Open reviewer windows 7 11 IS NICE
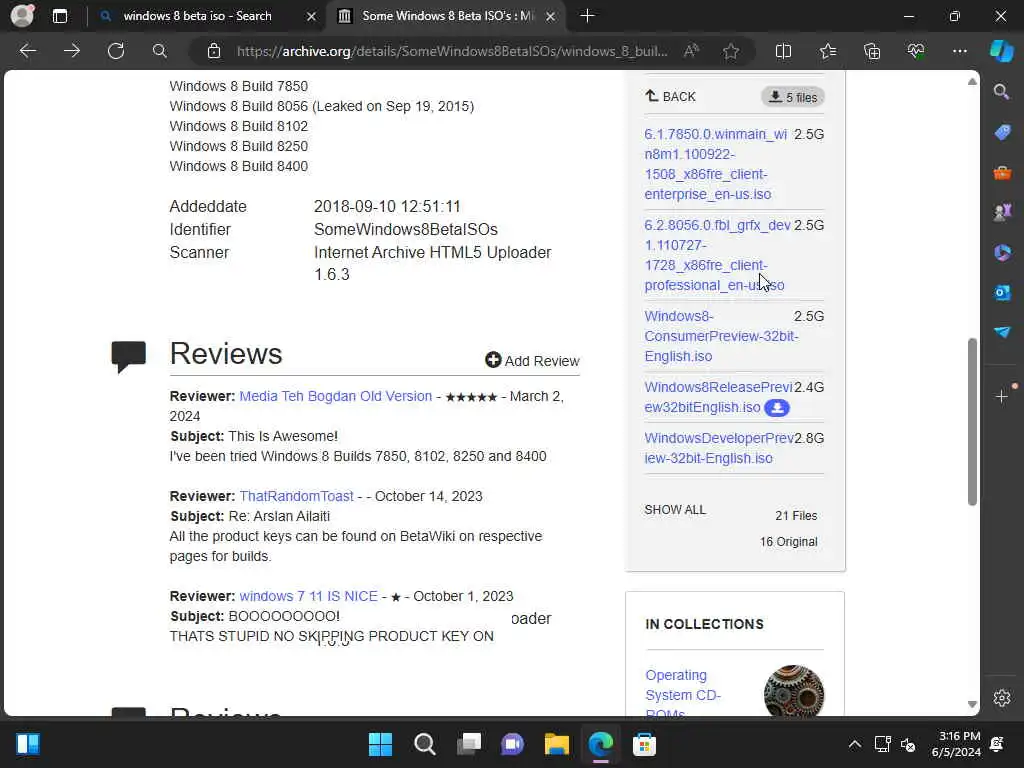1024x768 pixels. [x=308, y=596]
